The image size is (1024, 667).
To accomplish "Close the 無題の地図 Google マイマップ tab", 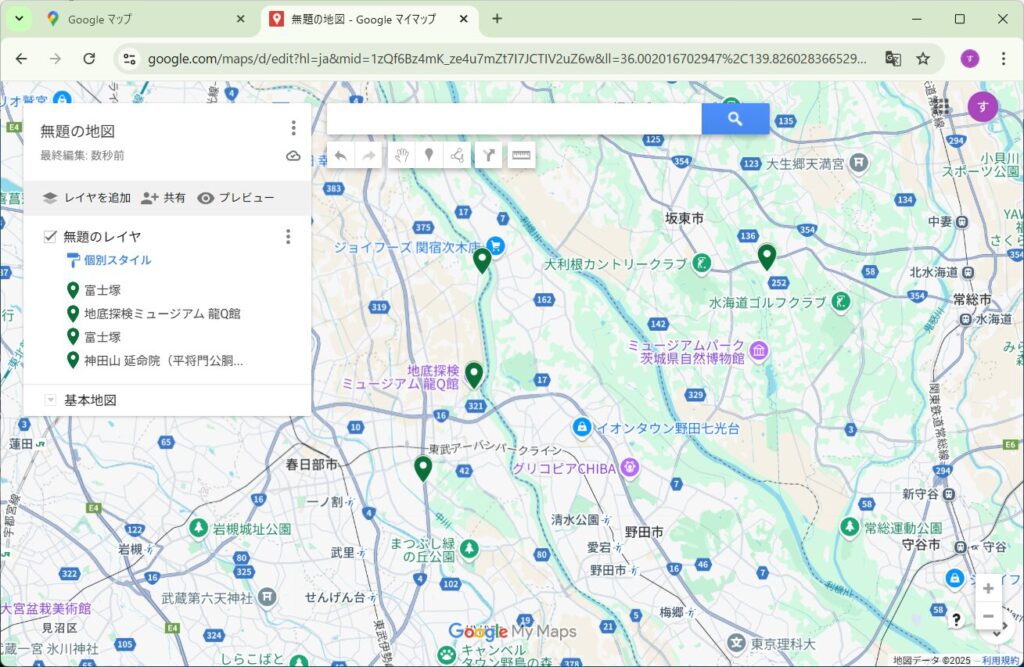I will click(464, 19).
